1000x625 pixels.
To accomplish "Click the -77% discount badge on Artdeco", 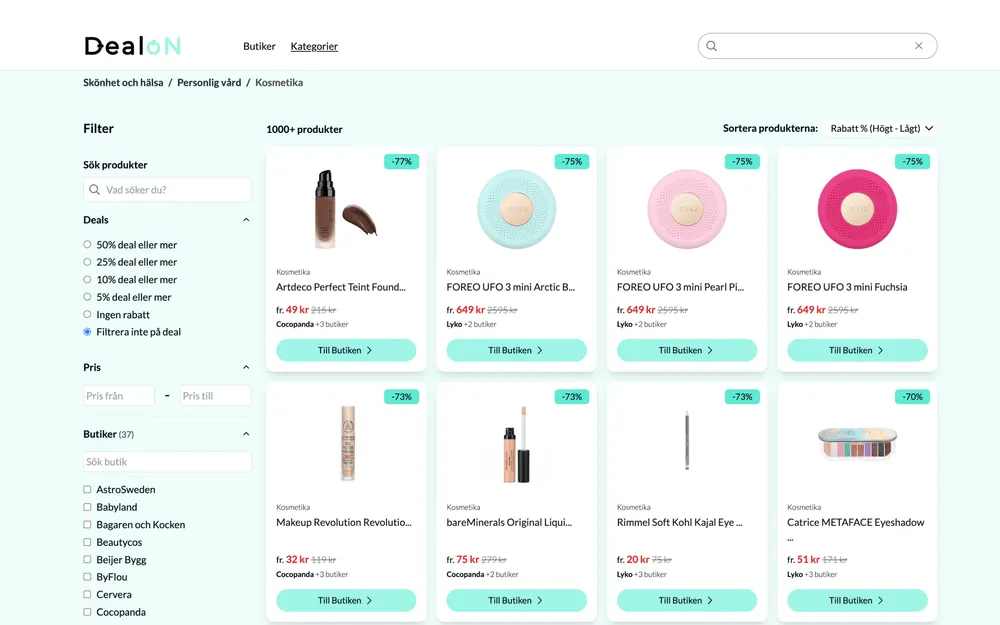I will [x=401, y=161].
